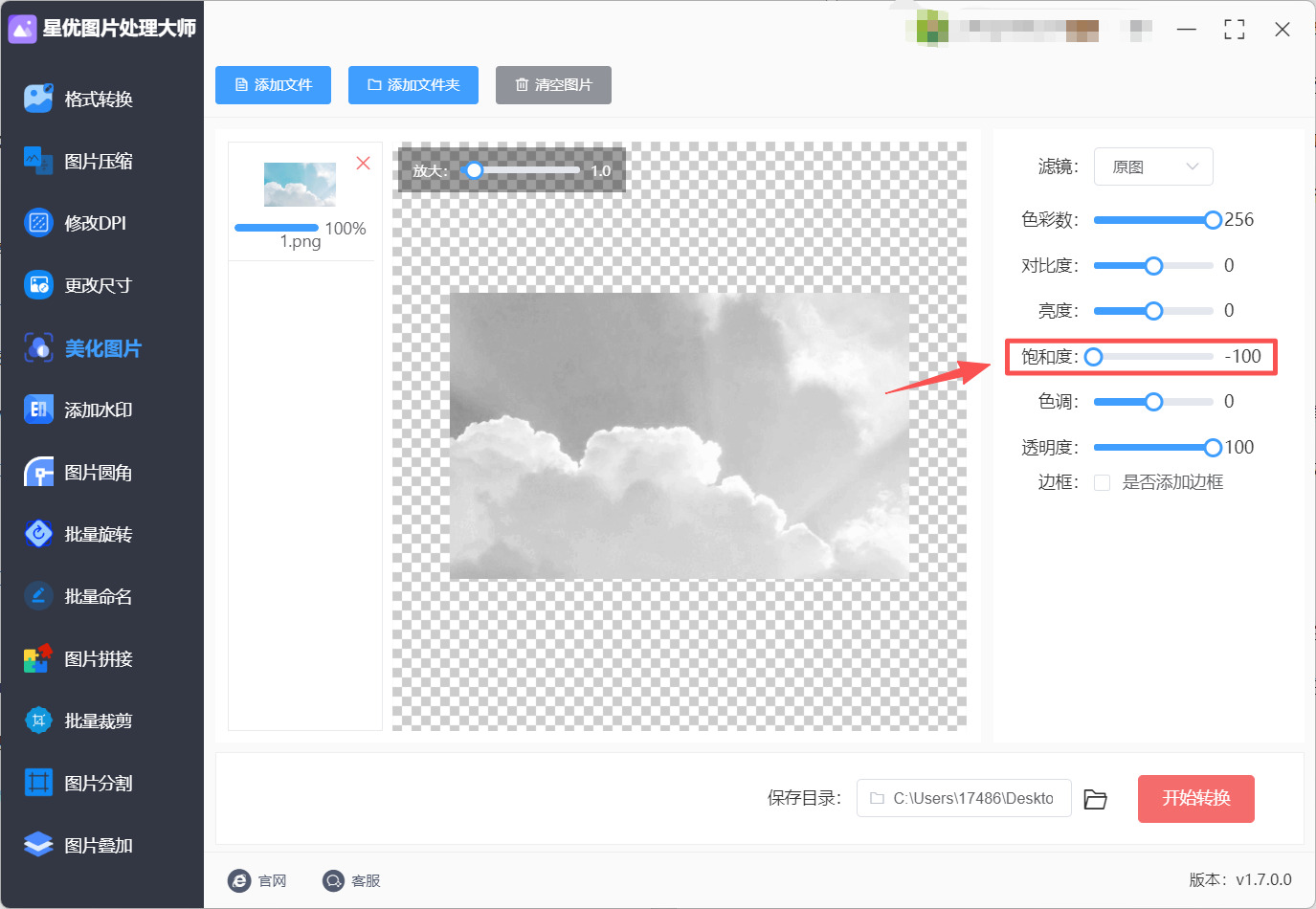Switch to 图片压缩 menu label
1316x909 pixels.
[99, 161]
